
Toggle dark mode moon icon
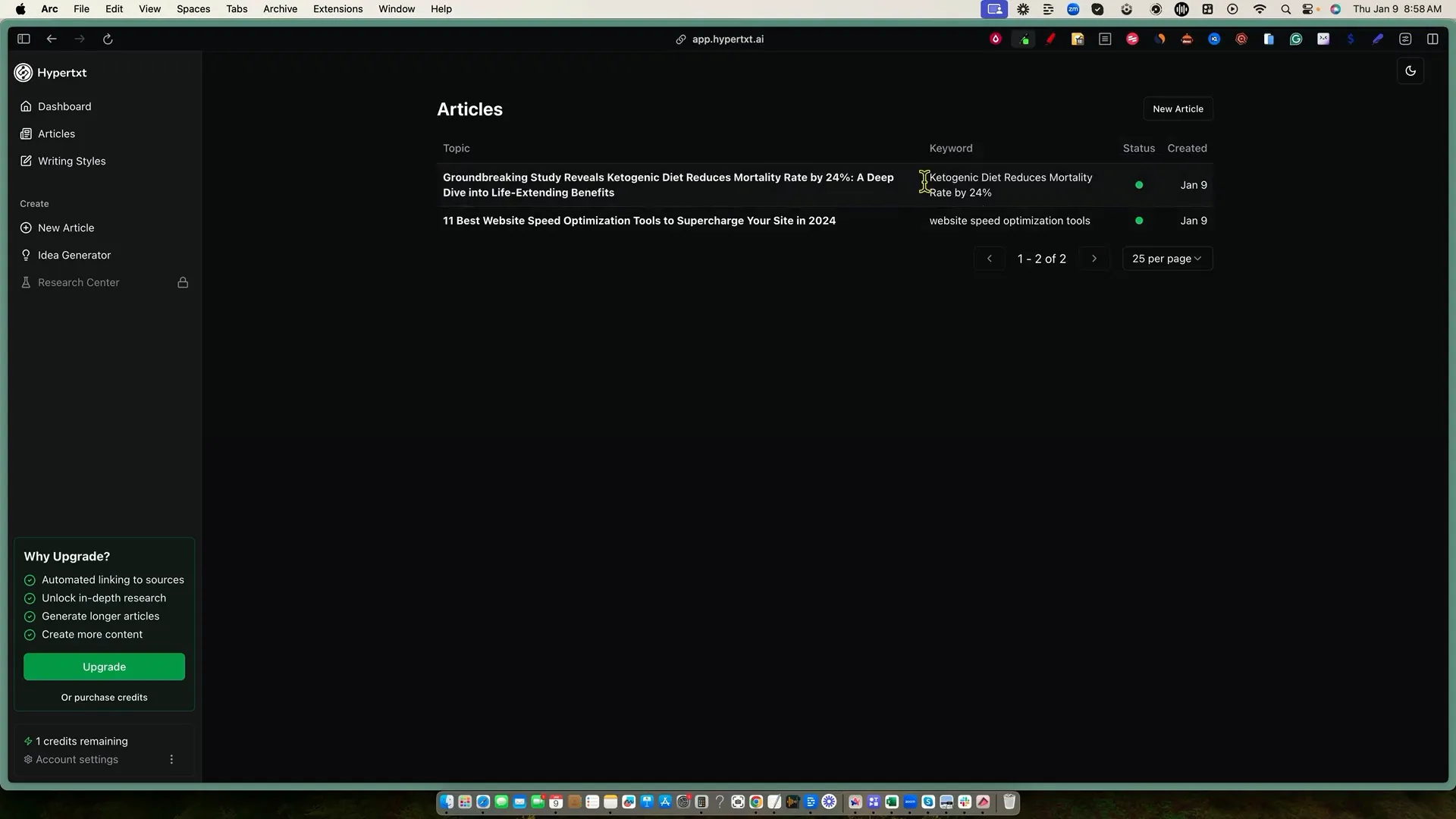pyautogui.click(x=1410, y=71)
